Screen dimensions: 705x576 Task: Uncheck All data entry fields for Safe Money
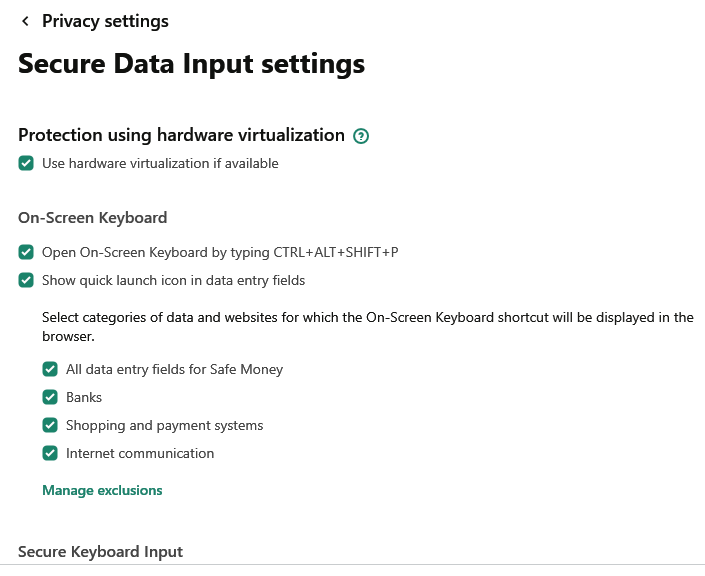(x=50, y=369)
